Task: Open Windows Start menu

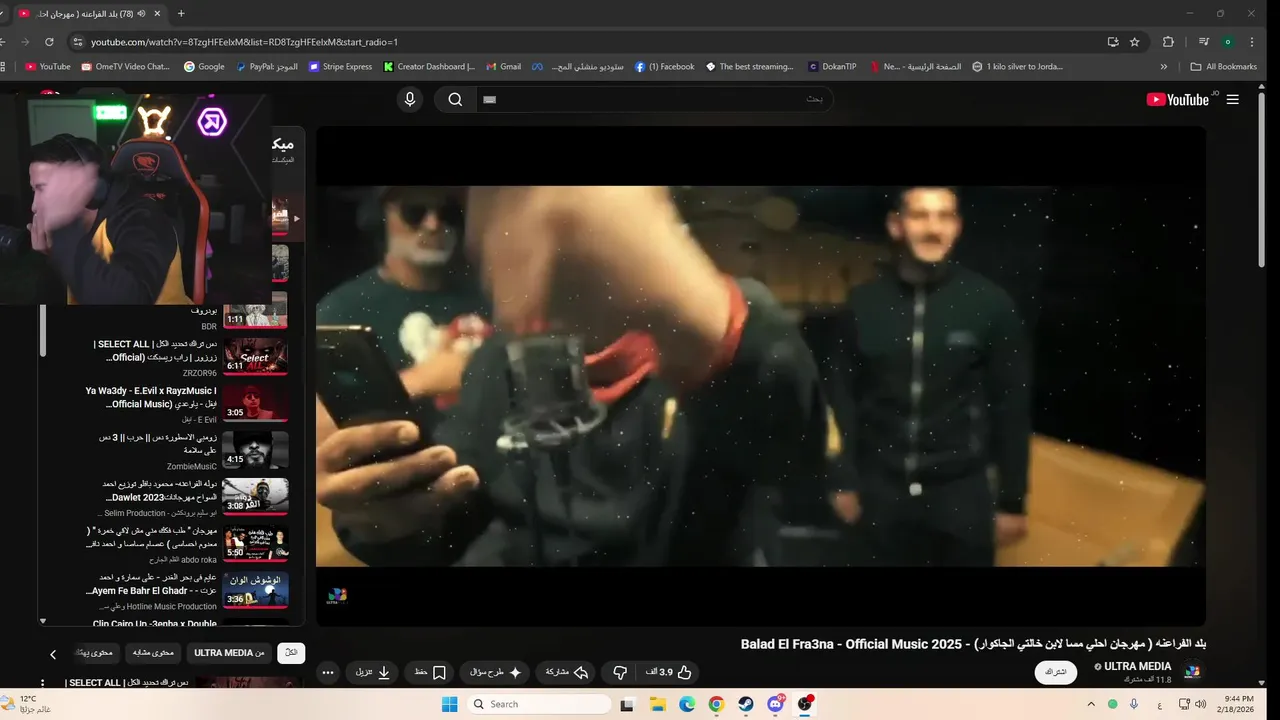Action: coord(449,704)
